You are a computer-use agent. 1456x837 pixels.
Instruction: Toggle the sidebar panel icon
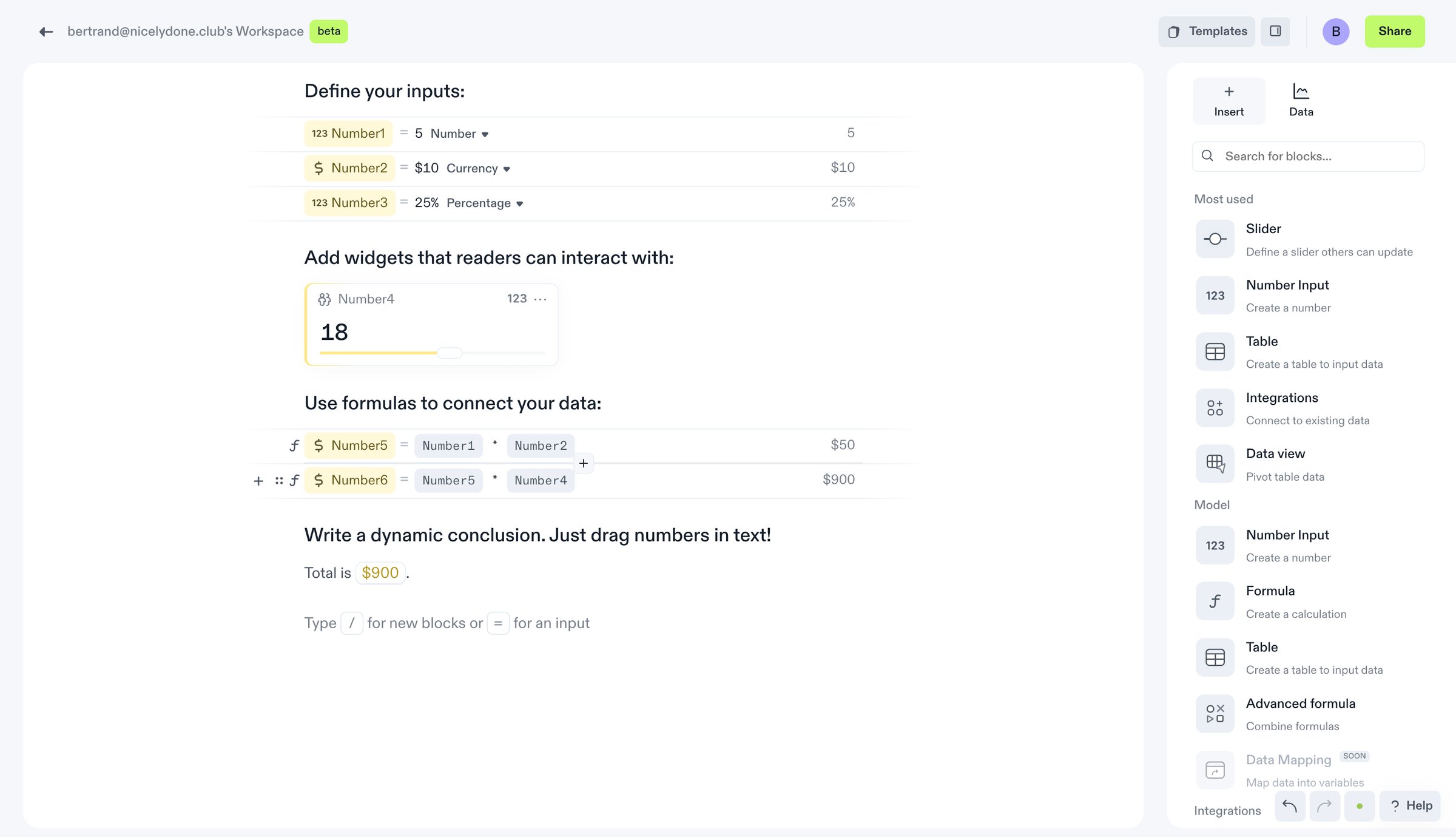pyautogui.click(x=1275, y=31)
